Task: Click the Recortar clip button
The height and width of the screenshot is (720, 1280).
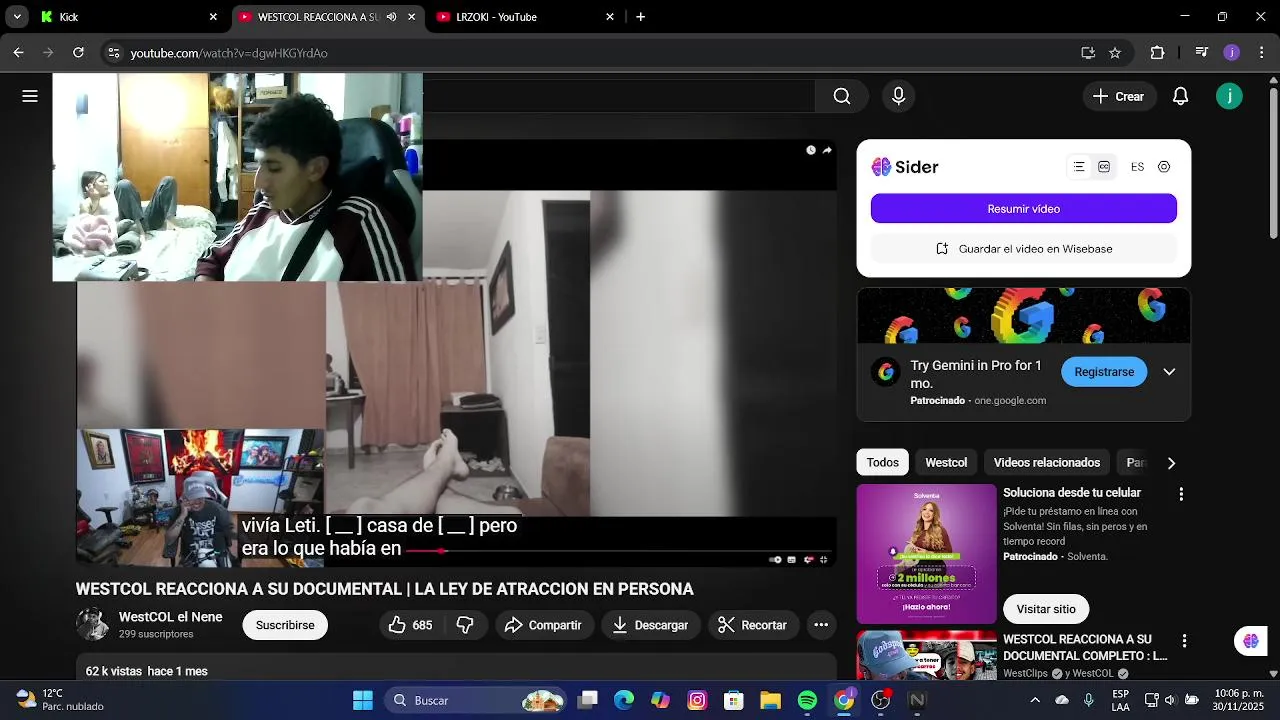Action: (753, 625)
